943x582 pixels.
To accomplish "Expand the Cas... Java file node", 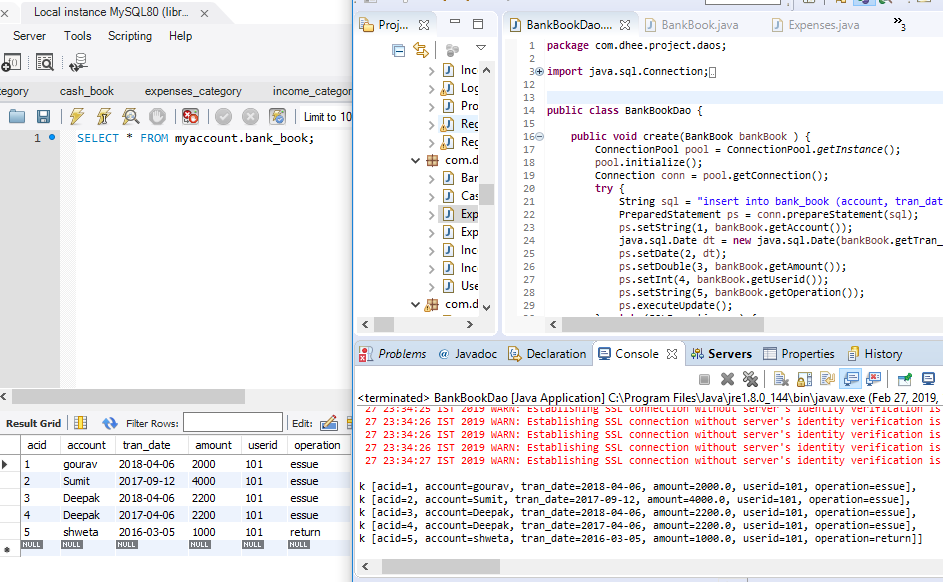I will (x=431, y=196).
